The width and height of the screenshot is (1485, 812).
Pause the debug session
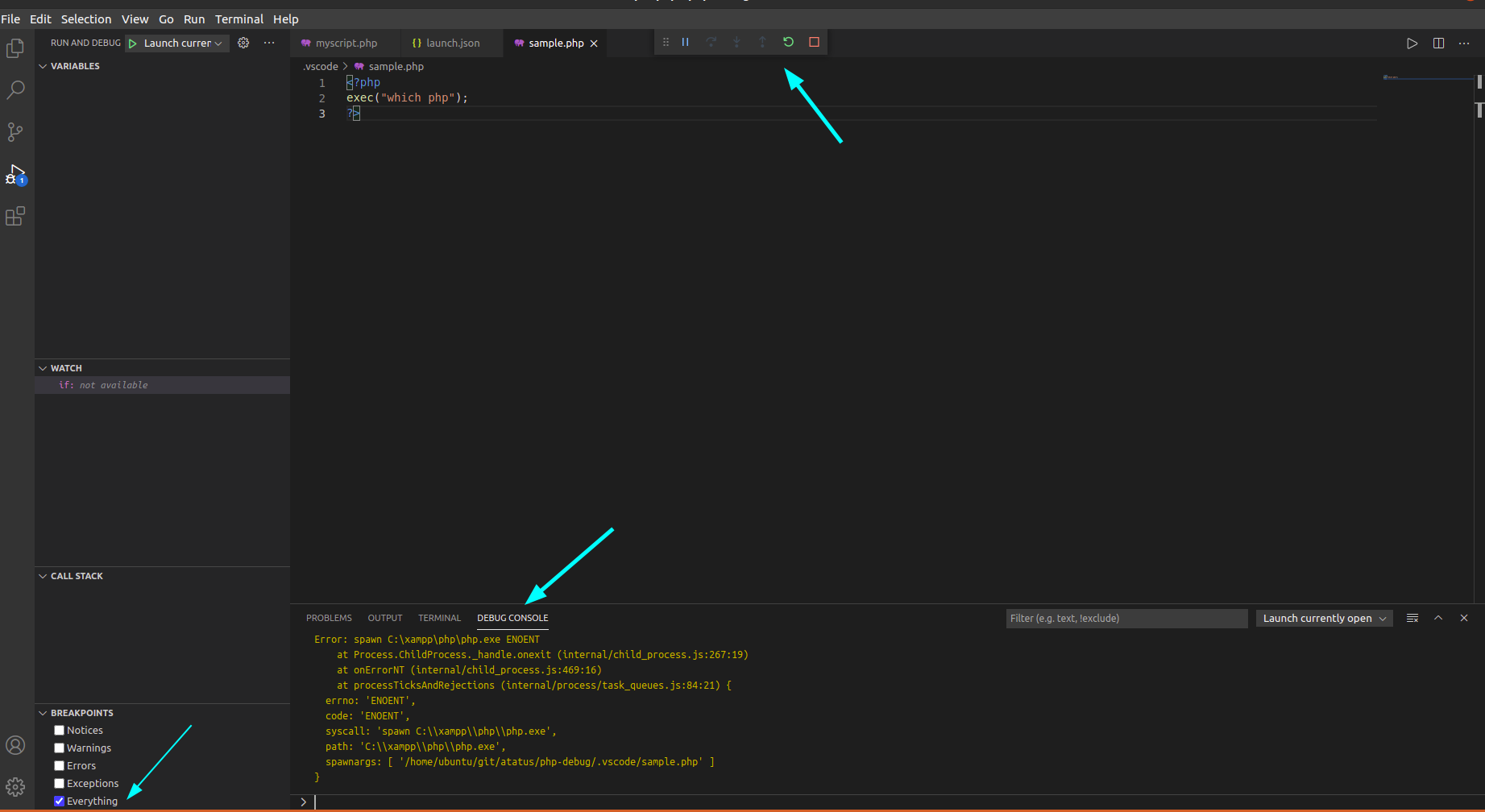click(685, 42)
